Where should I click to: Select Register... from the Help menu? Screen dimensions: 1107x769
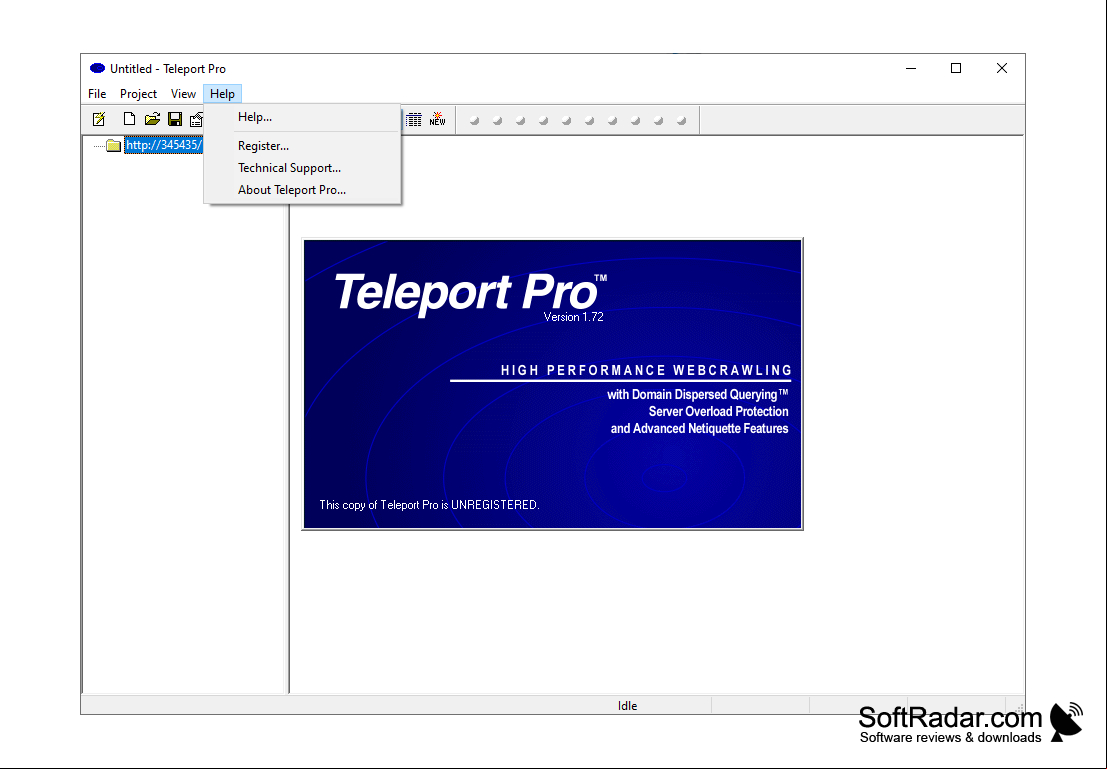302,146
